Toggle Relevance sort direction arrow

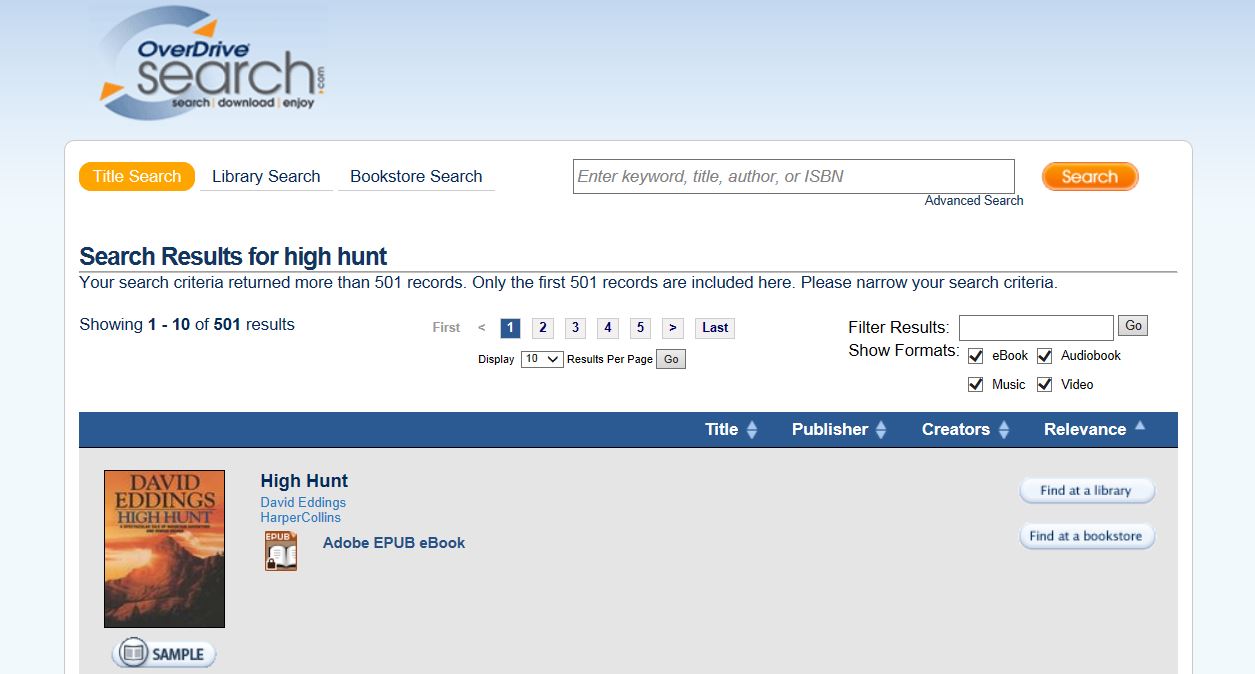click(1140, 426)
